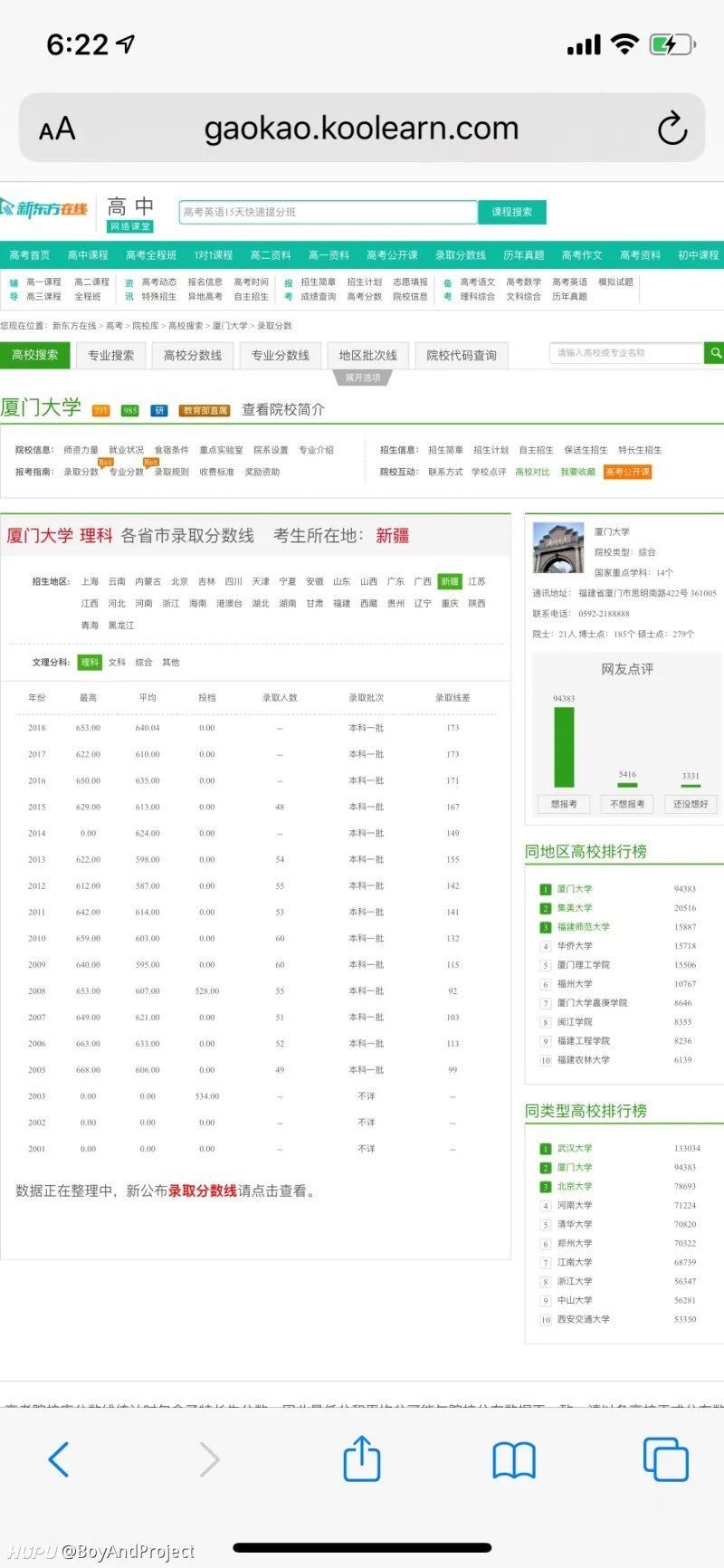Screen dimensions: 724x1568
Task: Select 江苏 in the region list
Action: pos(477,581)
